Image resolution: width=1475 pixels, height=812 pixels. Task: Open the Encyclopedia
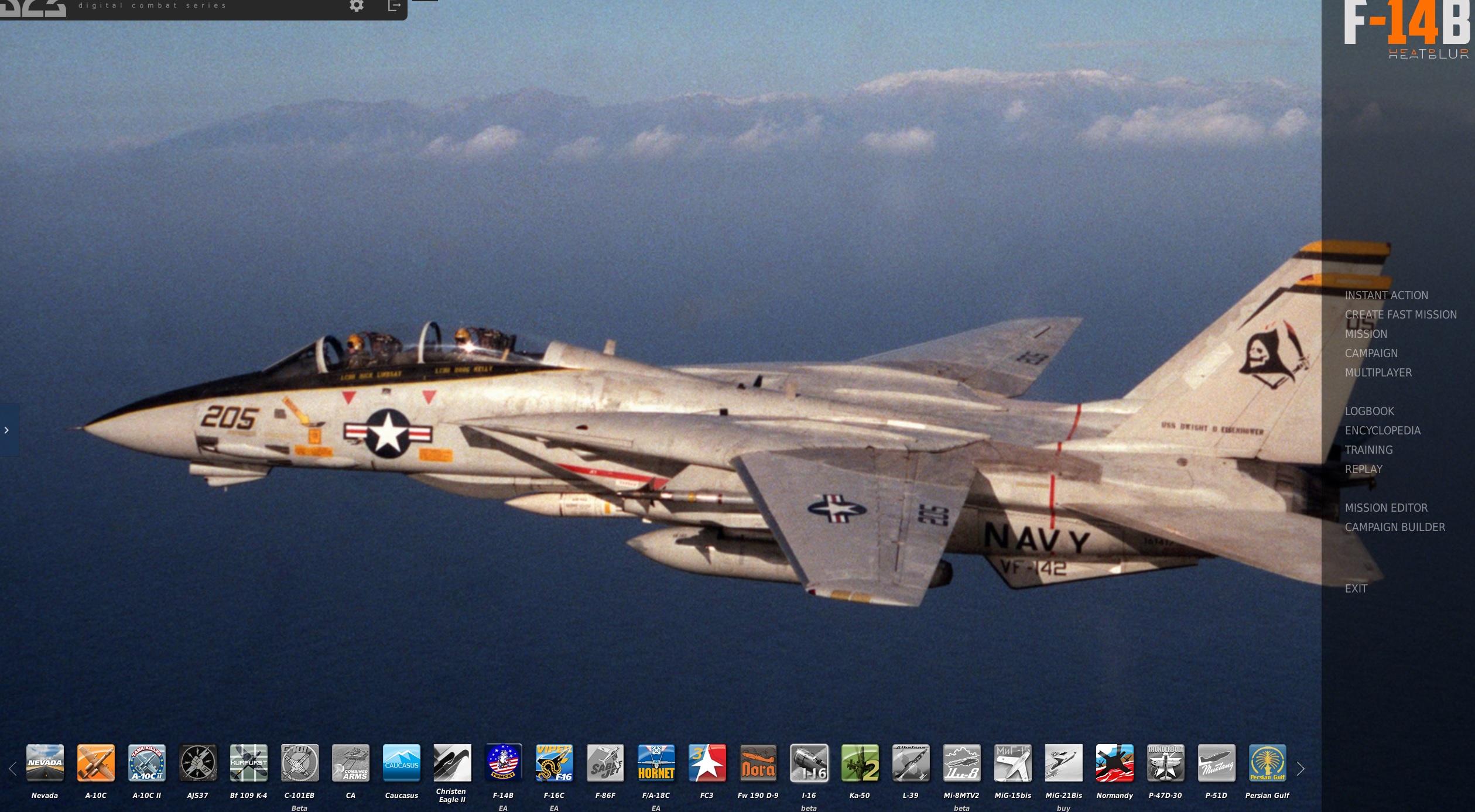(1382, 431)
